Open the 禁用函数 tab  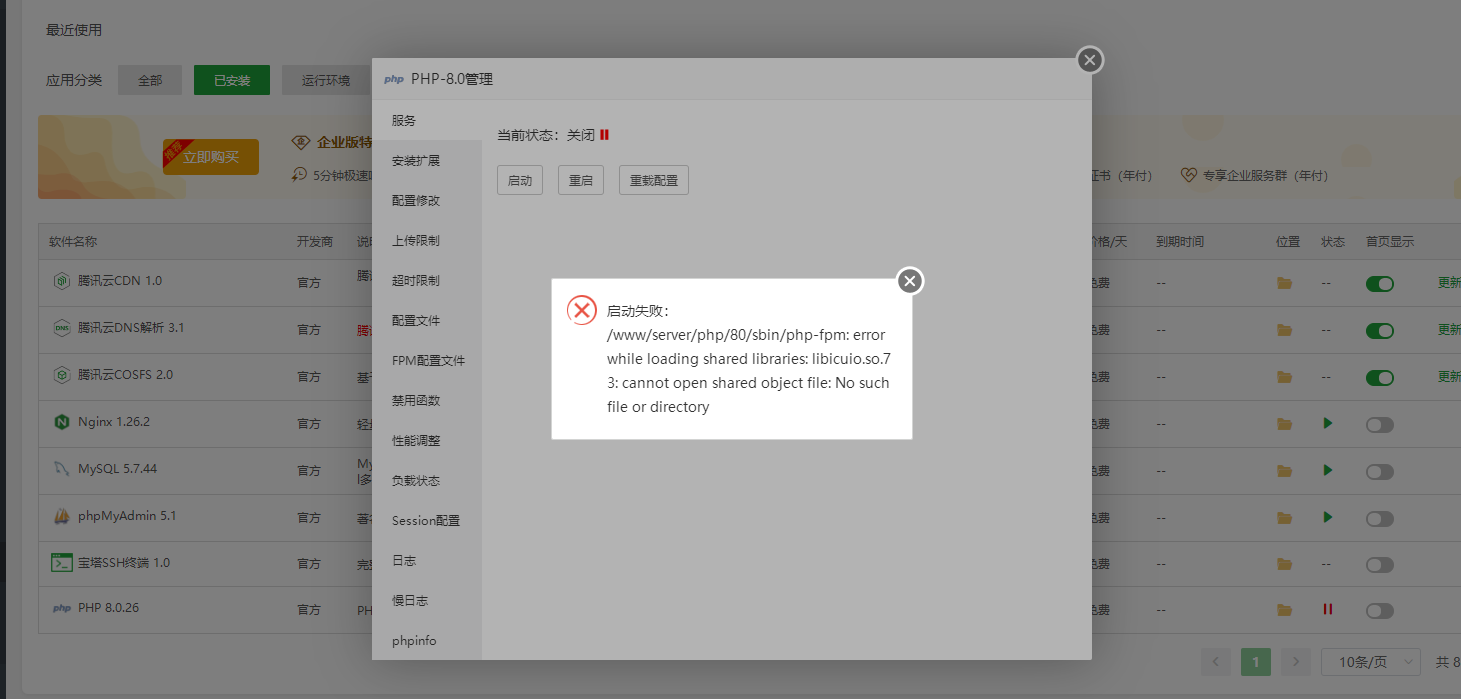point(427,400)
